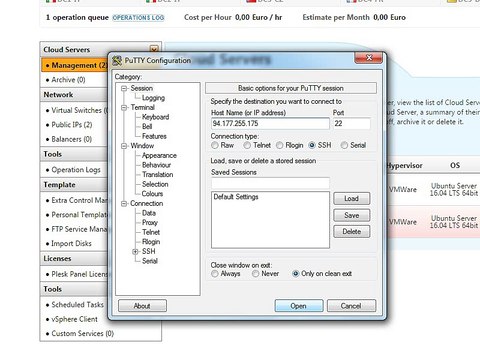Open the Bell category

(147, 127)
